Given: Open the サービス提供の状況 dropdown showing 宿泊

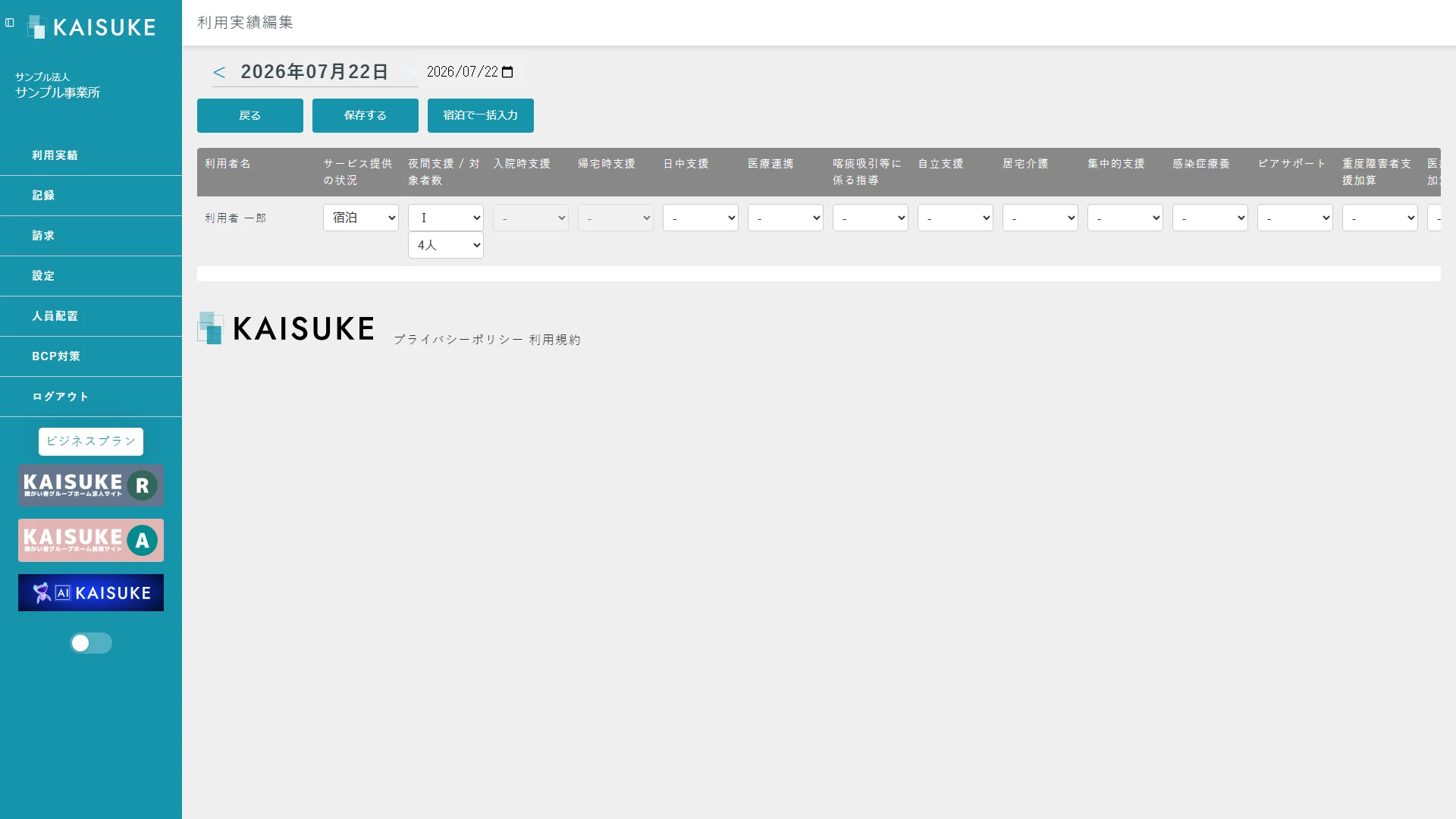Looking at the screenshot, I should coord(361,218).
